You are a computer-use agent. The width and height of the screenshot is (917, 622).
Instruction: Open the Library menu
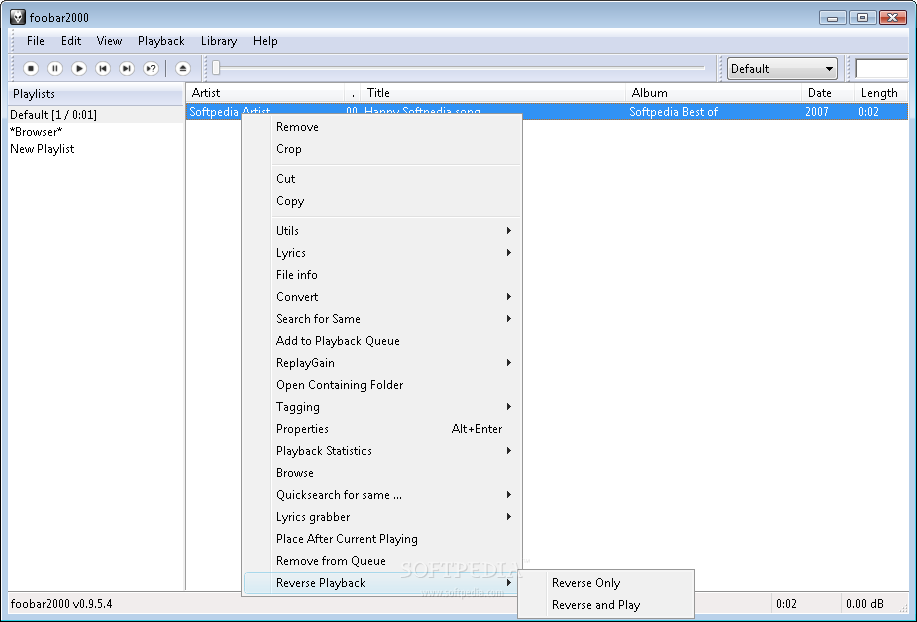click(x=219, y=41)
